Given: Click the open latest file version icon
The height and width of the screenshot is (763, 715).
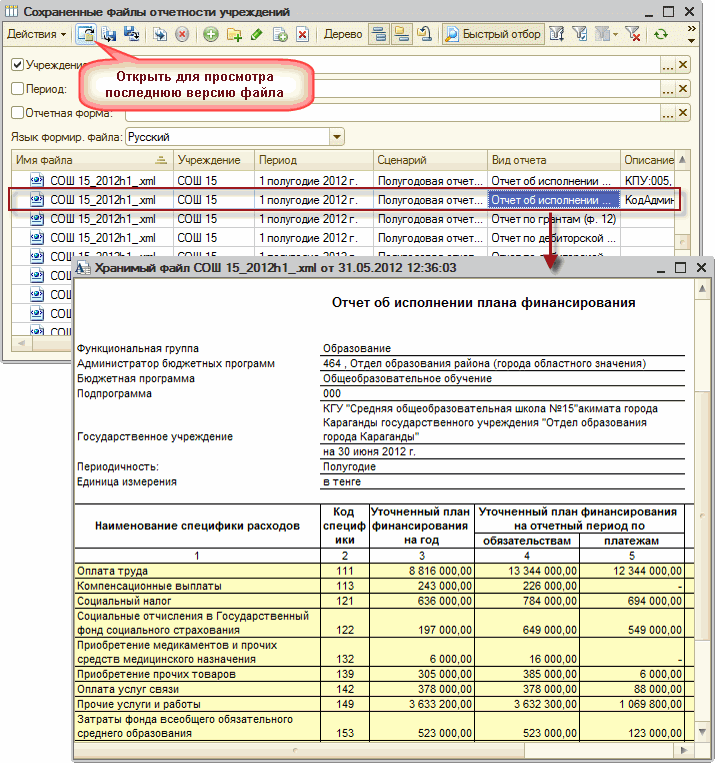Looking at the screenshot, I should tap(87, 34).
